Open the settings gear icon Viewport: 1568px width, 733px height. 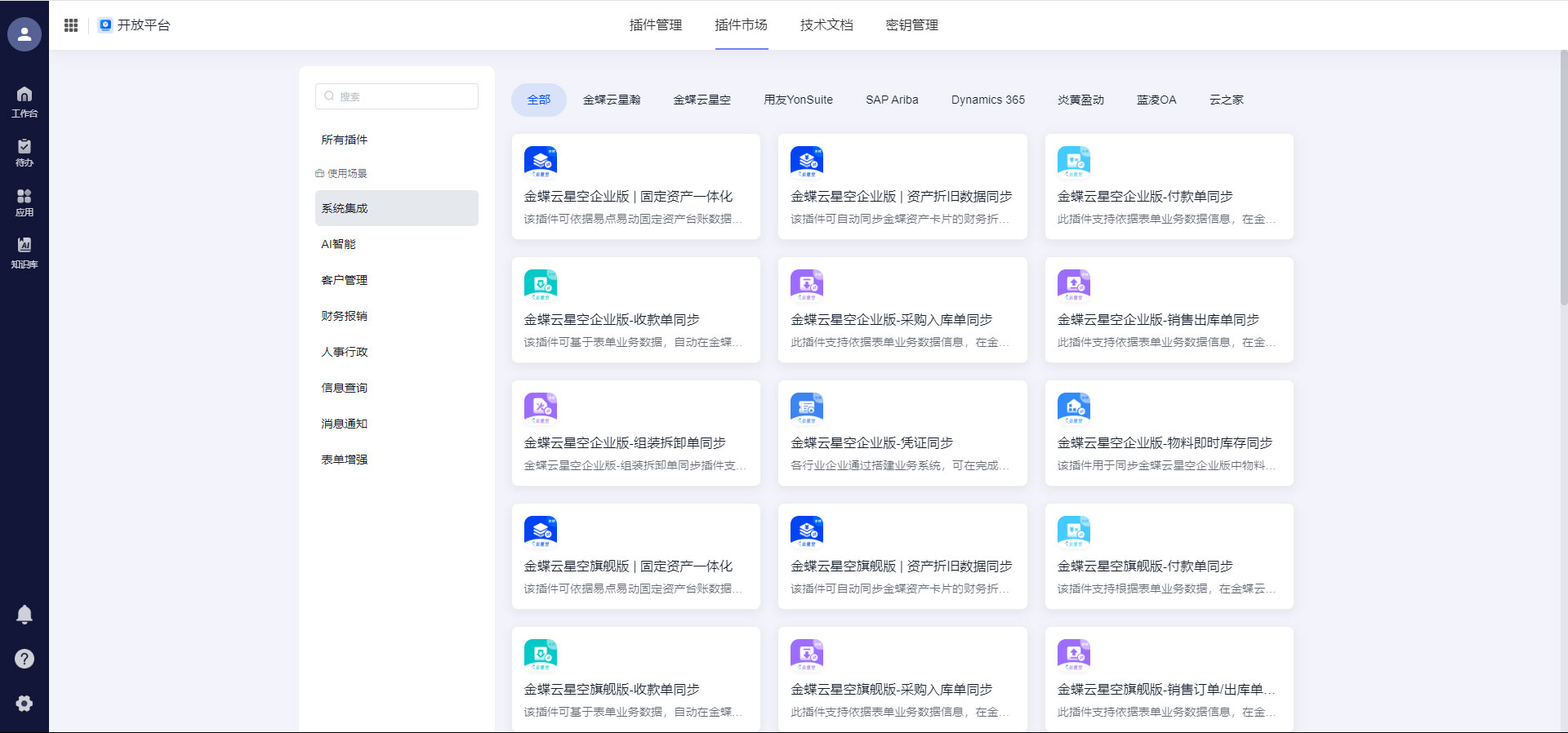click(24, 704)
